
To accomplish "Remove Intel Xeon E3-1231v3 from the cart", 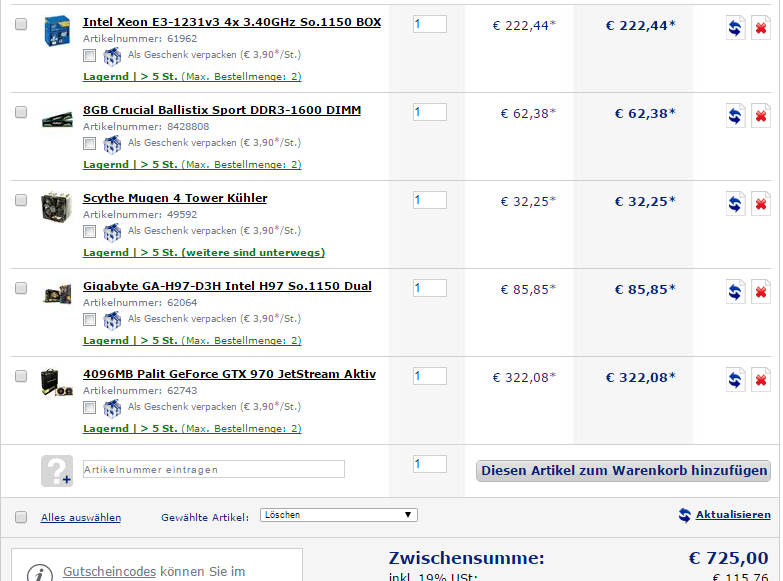I will [x=761, y=28].
